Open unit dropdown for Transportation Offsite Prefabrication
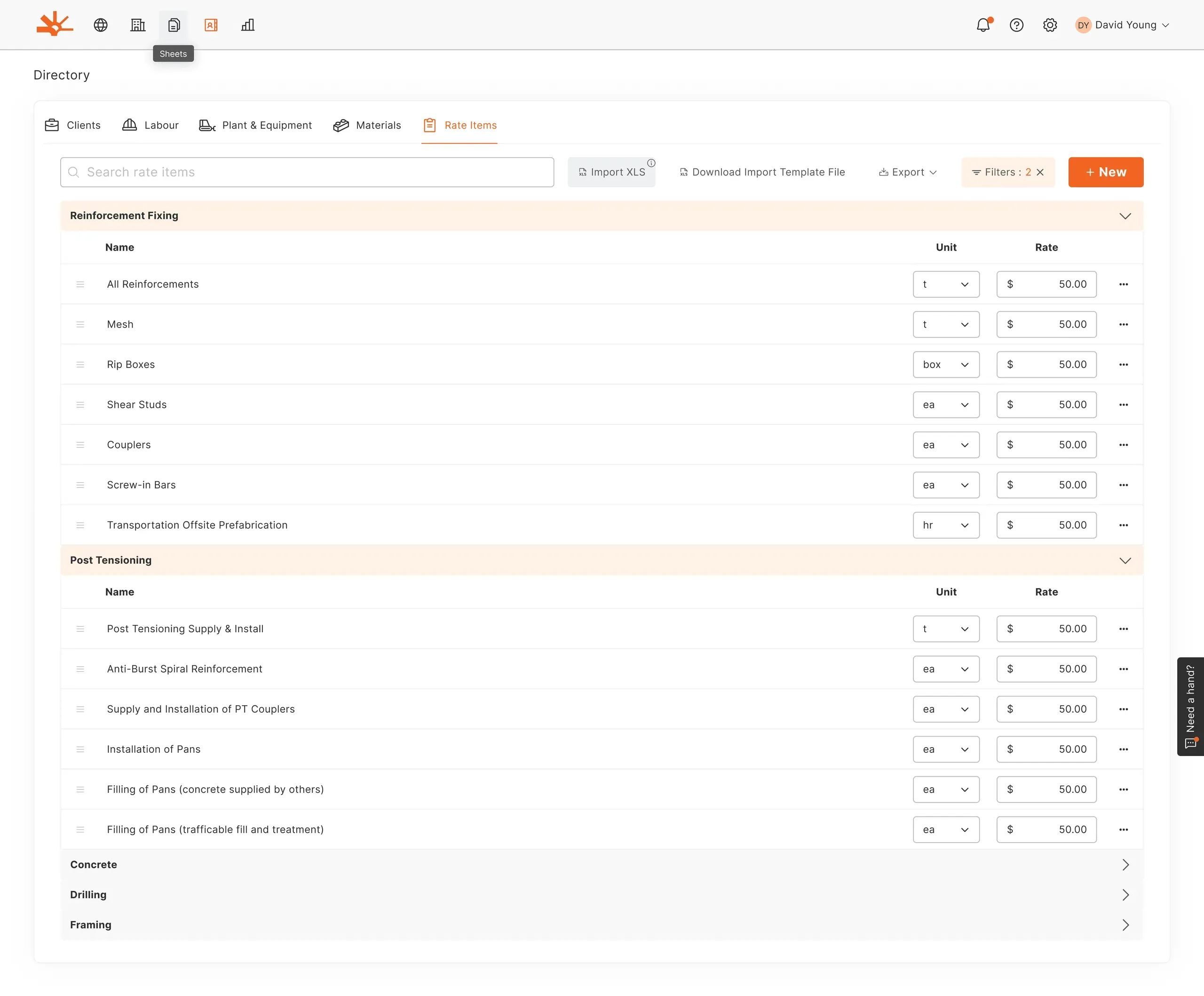This screenshot has height=996, width=1204. pyautogui.click(x=946, y=525)
